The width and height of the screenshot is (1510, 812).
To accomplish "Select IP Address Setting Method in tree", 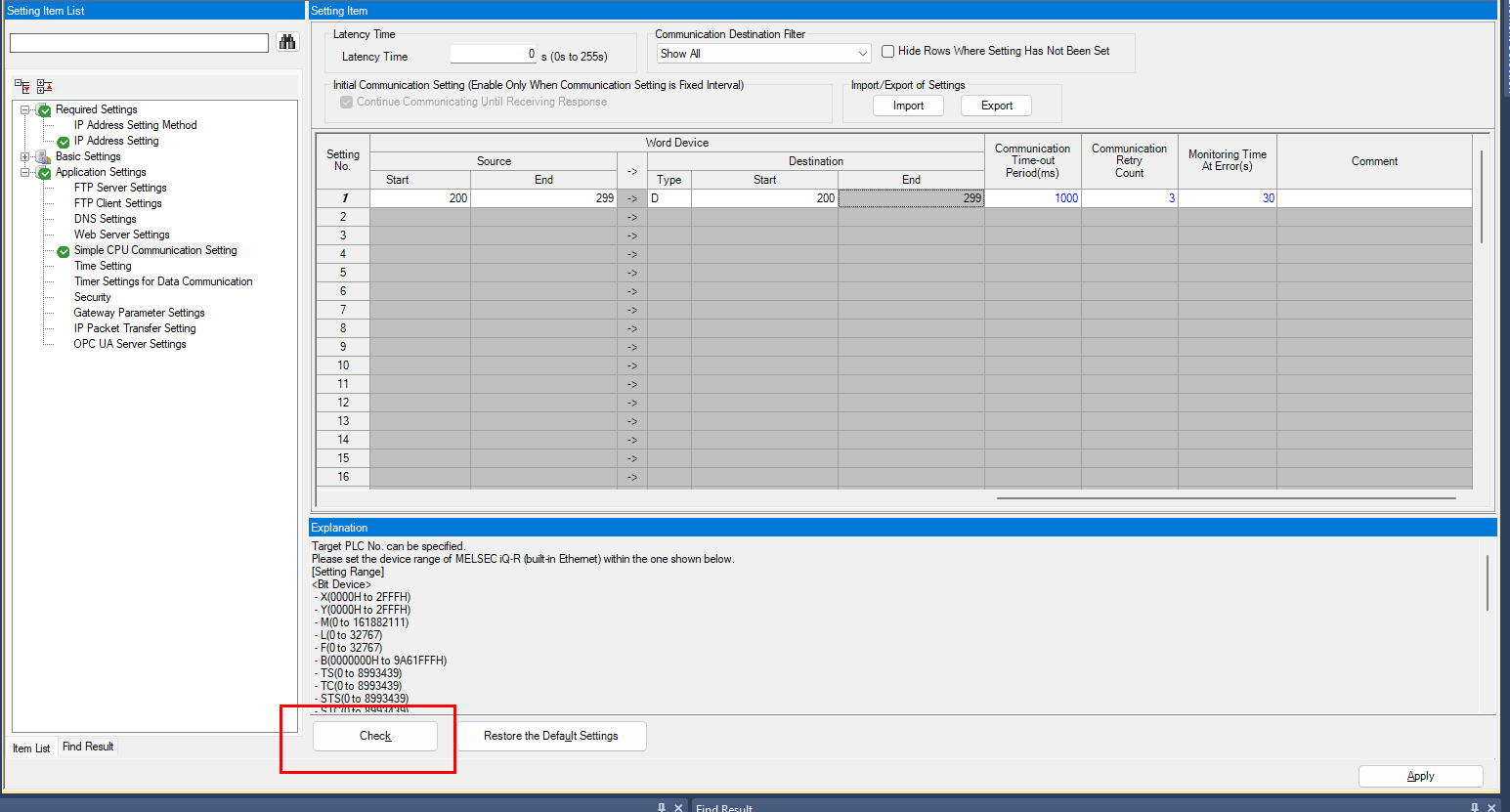I will tap(136, 125).
